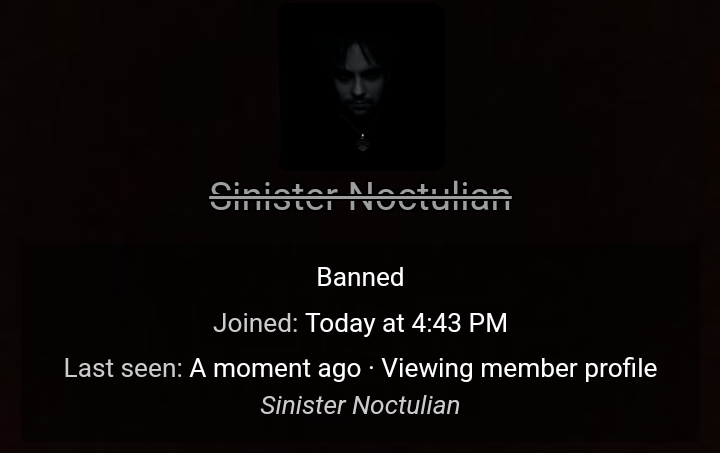The image size is (720, 453).
Task: Open the member's dark avatar image
Action: [361, 86]
